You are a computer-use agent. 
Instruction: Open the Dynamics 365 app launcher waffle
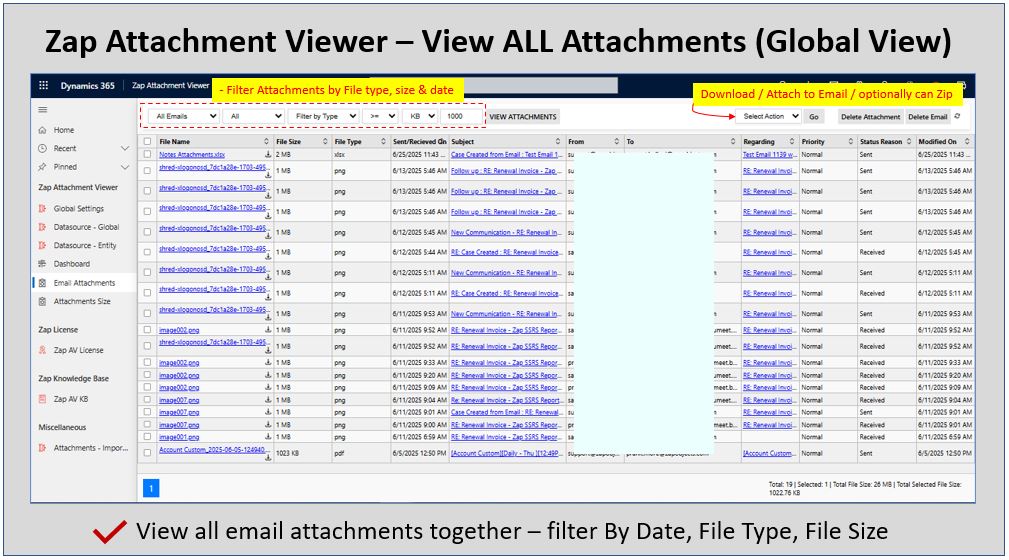(44, 85)
